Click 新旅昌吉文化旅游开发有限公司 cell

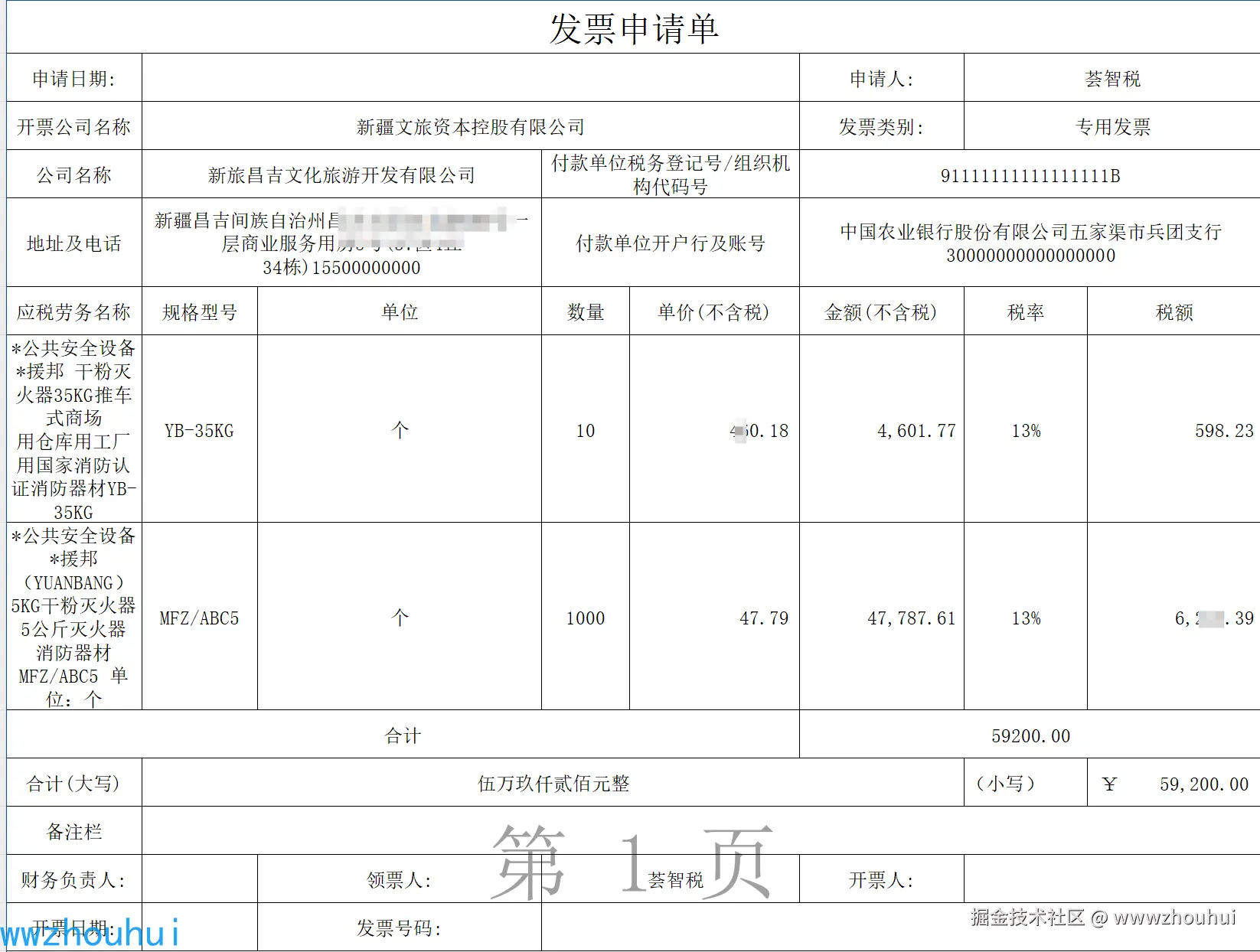(341, 174)
